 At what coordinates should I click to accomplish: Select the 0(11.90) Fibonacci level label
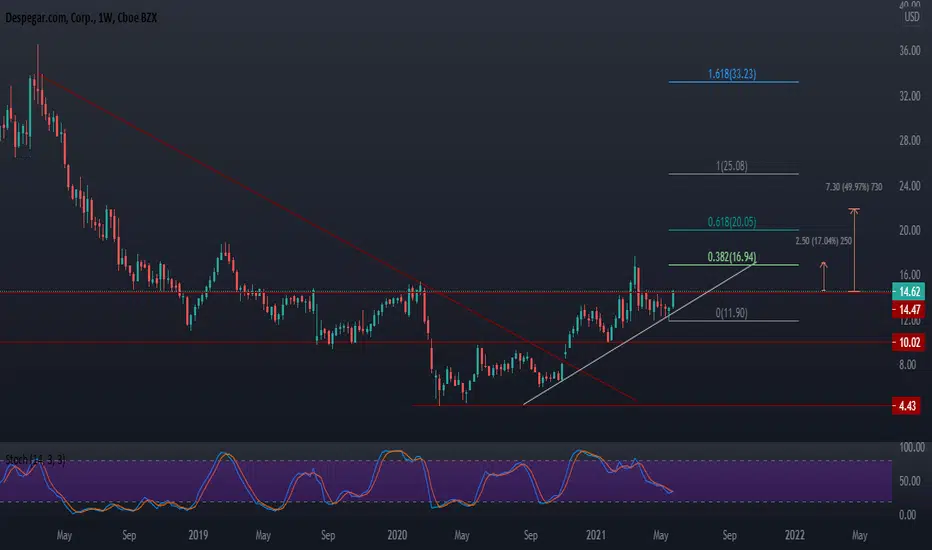click(x=732, y=313)
